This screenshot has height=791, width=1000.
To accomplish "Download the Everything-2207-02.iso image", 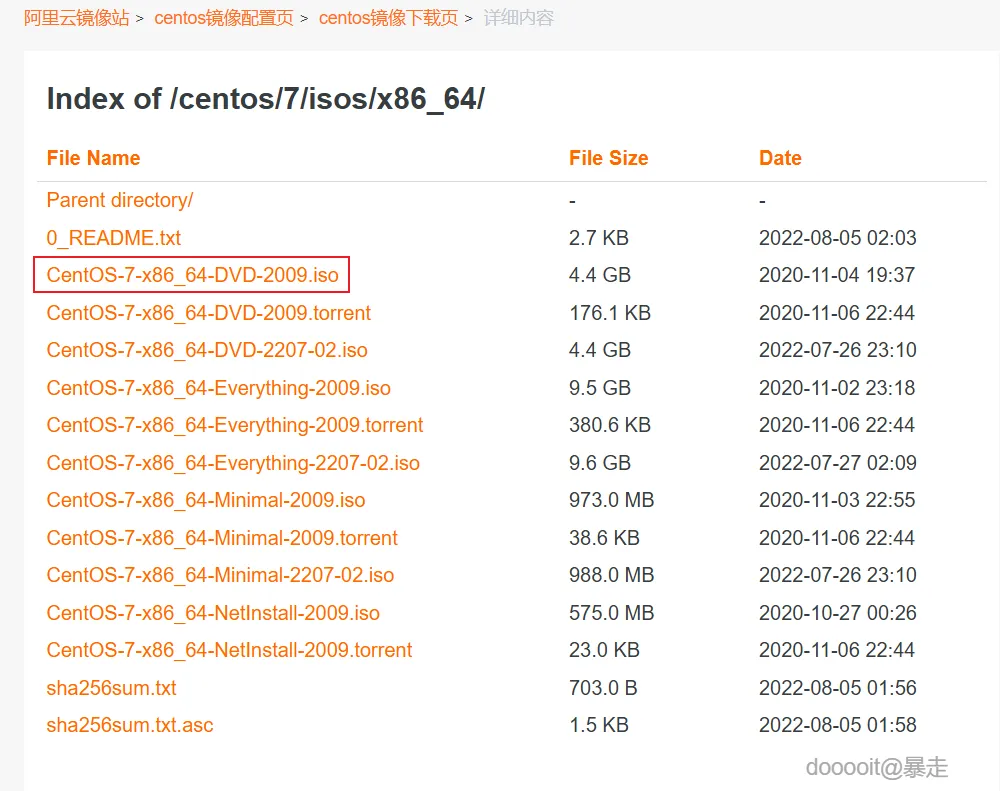I will point(233,463).
